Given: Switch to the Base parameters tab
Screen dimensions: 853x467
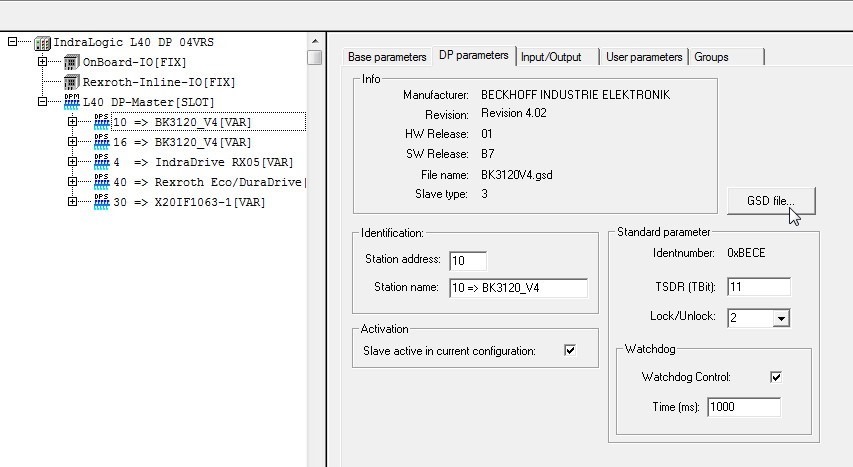Looking at the screenshot, I should pos(387,57).
